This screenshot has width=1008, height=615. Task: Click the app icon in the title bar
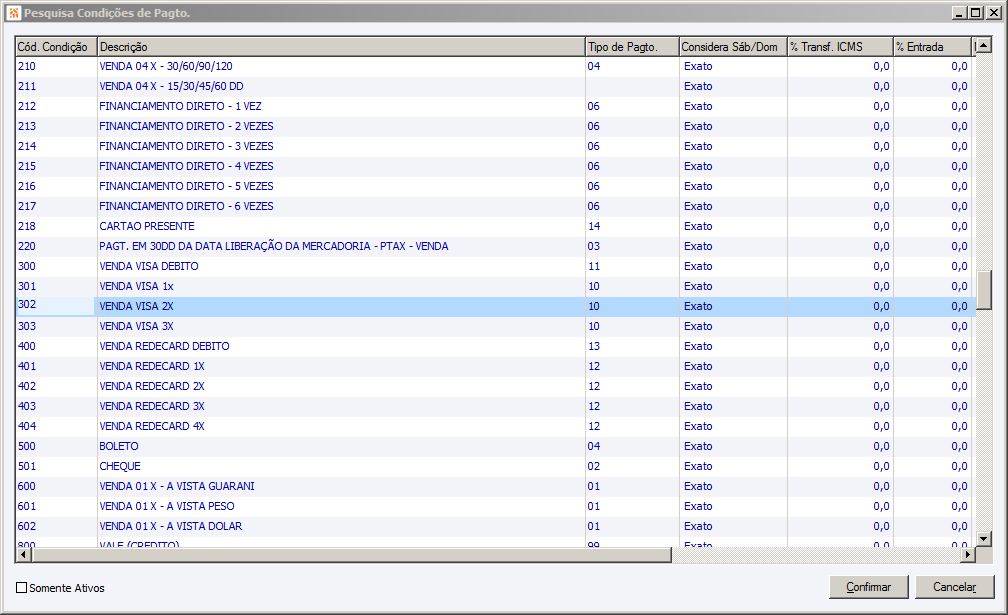coord(14,13)
